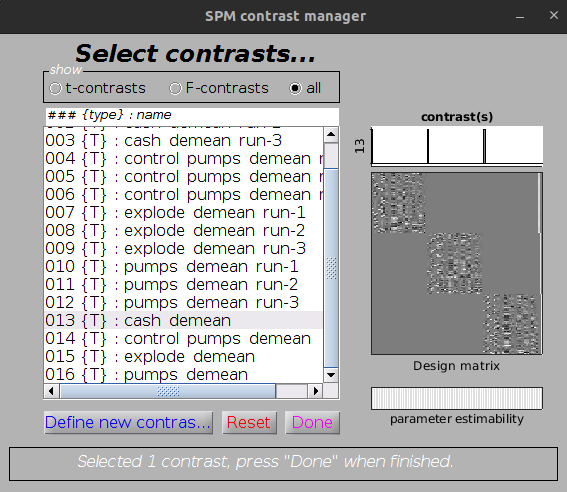Screen dimensions: 567x492
Task: Select contrast 014 control pumps demean
Action: (183, 339)
